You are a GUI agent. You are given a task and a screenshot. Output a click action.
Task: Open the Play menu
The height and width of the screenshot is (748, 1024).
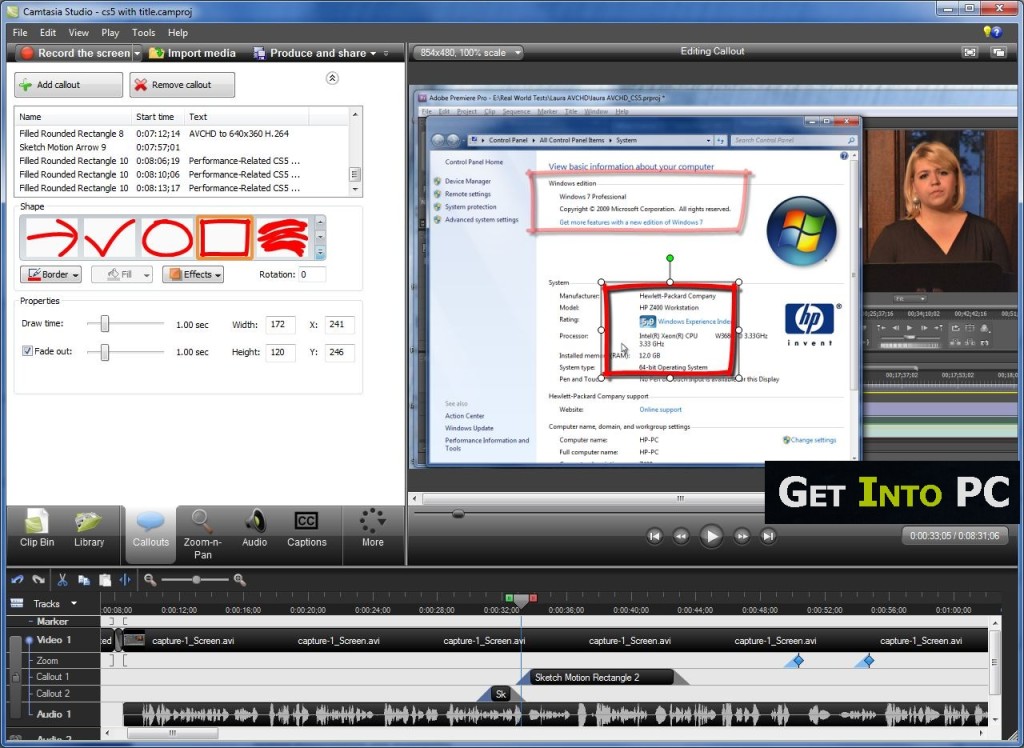coord(110,32)
